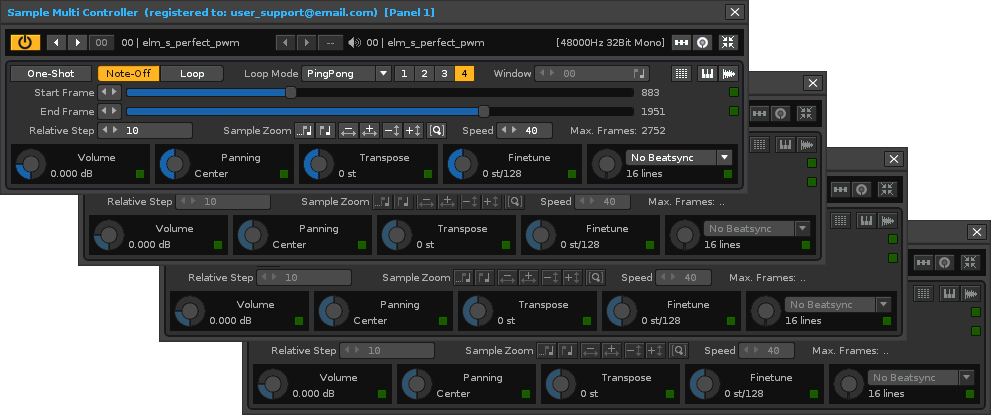Open the PingPong Loop Mode dropdown
The height and width of the screenshot is (415, 991).
[347, 74]
